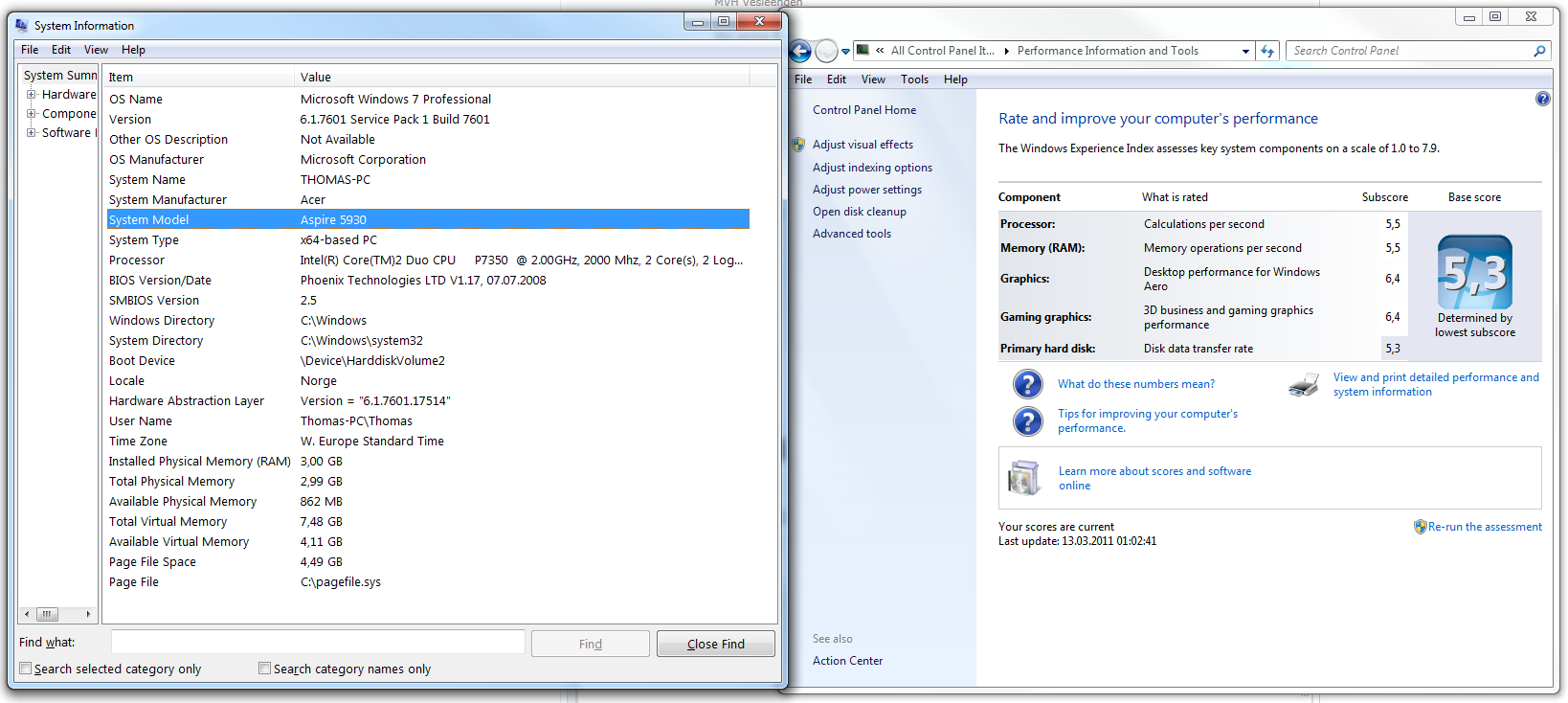Image resolution: width=1568 pixels, height=703 pixels.
Task: Select the Processor row in System Information
Action: click(428, 260)
